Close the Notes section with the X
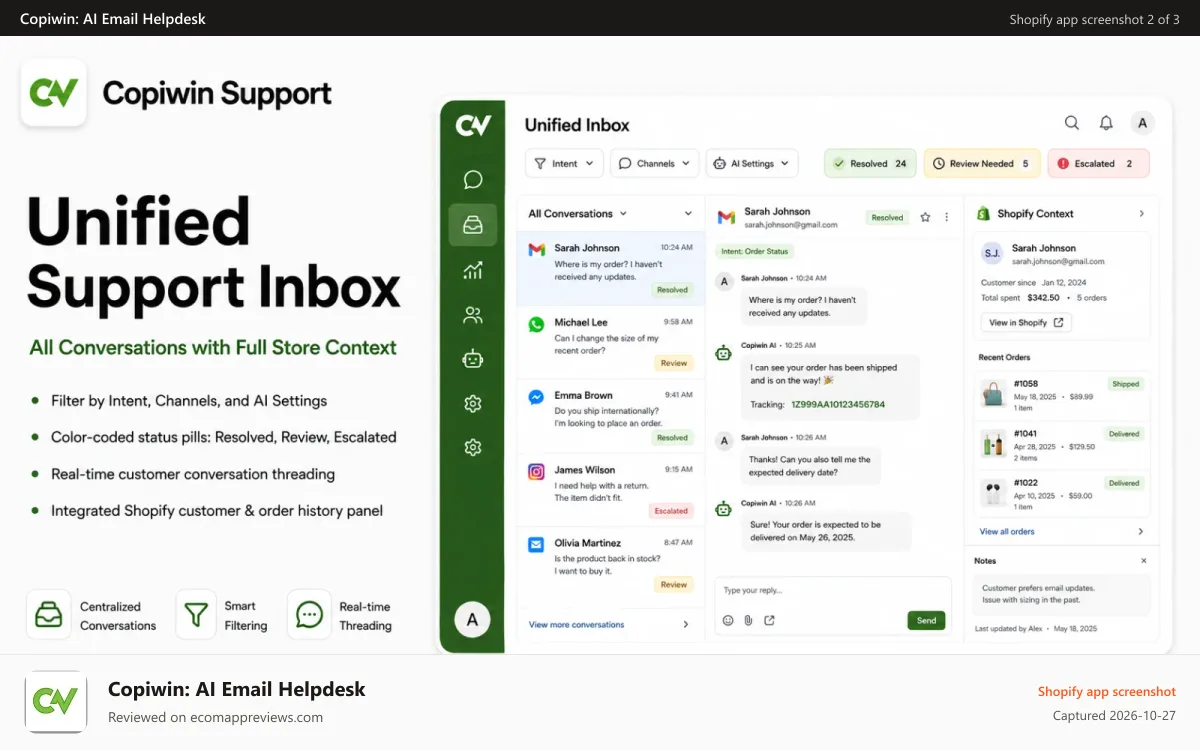The height and width of the screenshot is (750, 1200). point(1144,561)
